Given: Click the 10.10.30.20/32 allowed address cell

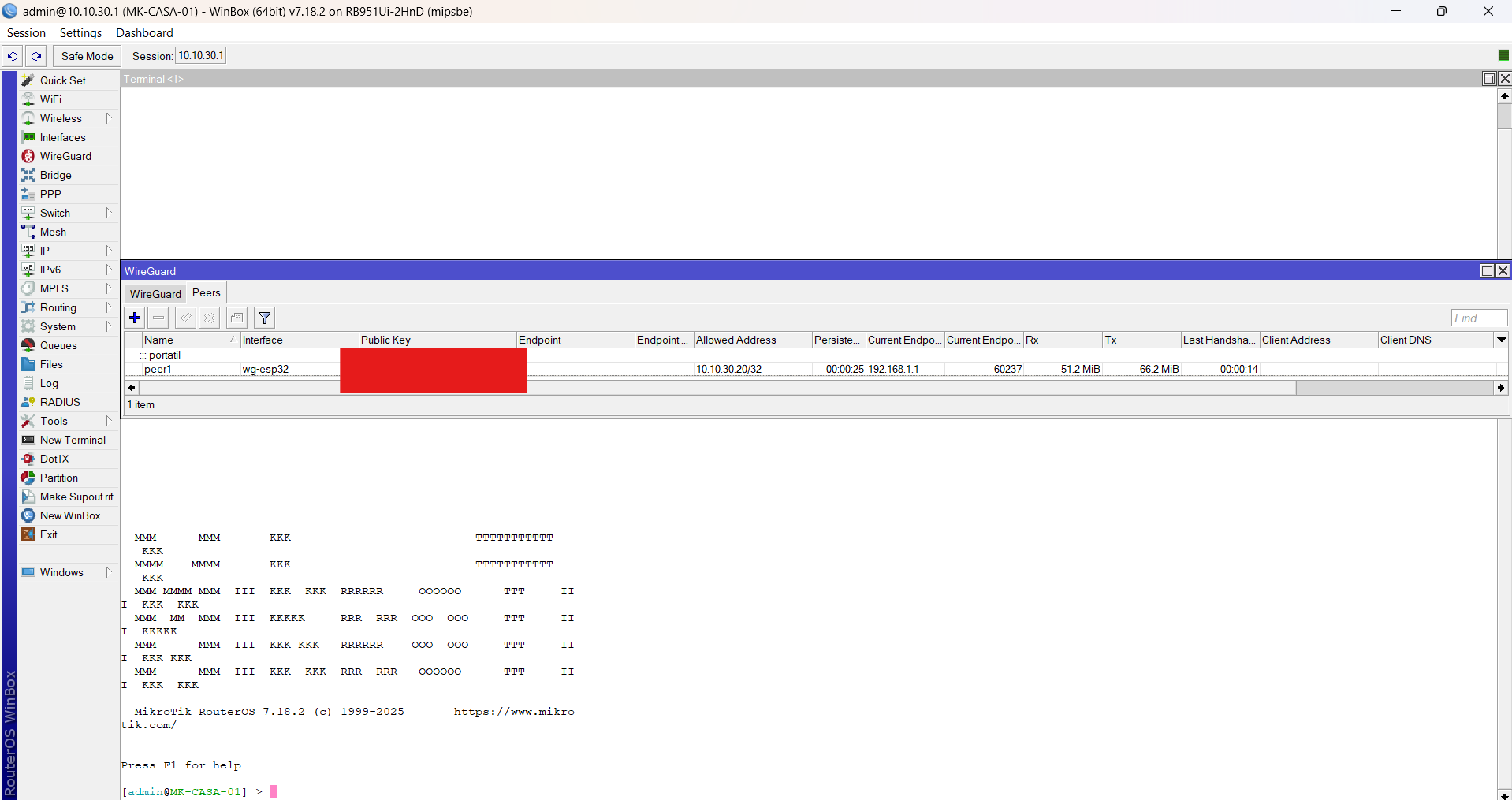Looking at the screenshot, I should pyautogui.click(x=728, y=369).
